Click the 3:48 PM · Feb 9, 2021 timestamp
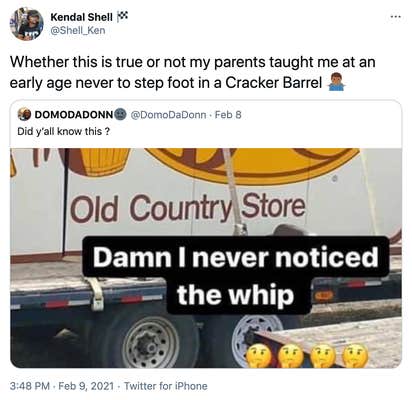The height and width of the screenshot is (400, 412). 62,386
